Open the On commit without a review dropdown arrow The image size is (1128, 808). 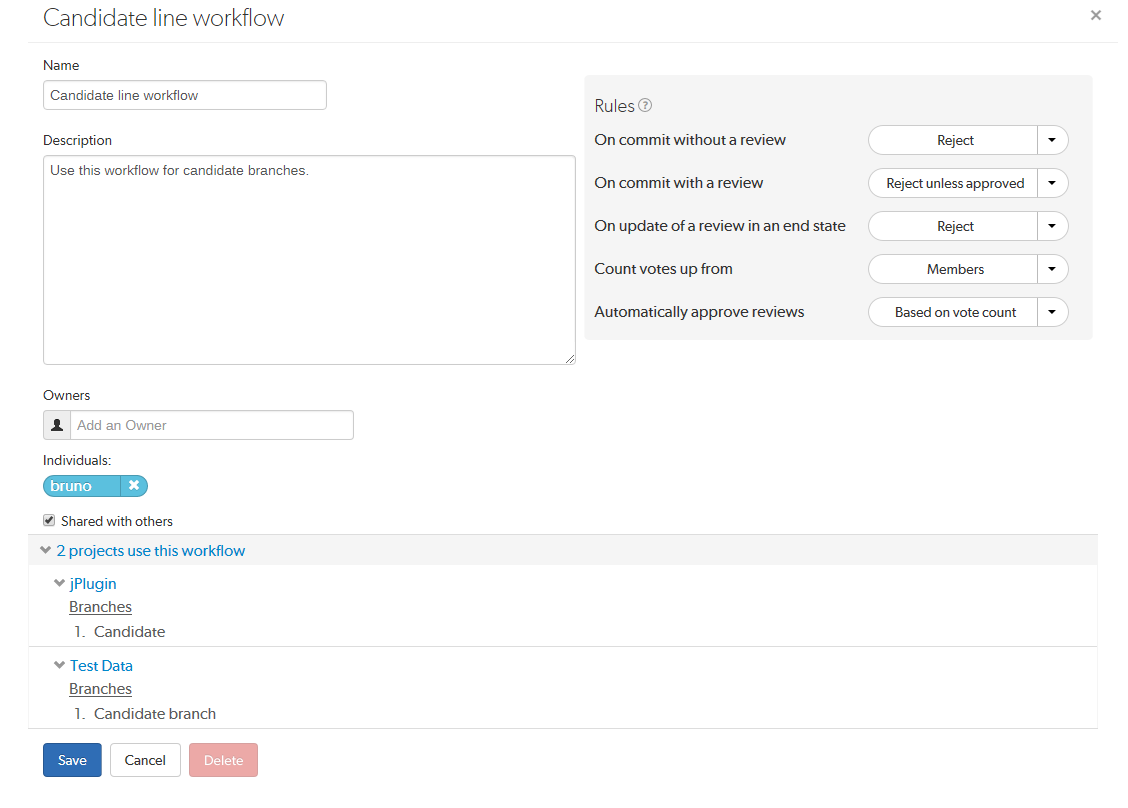(x=1052, y=140)
